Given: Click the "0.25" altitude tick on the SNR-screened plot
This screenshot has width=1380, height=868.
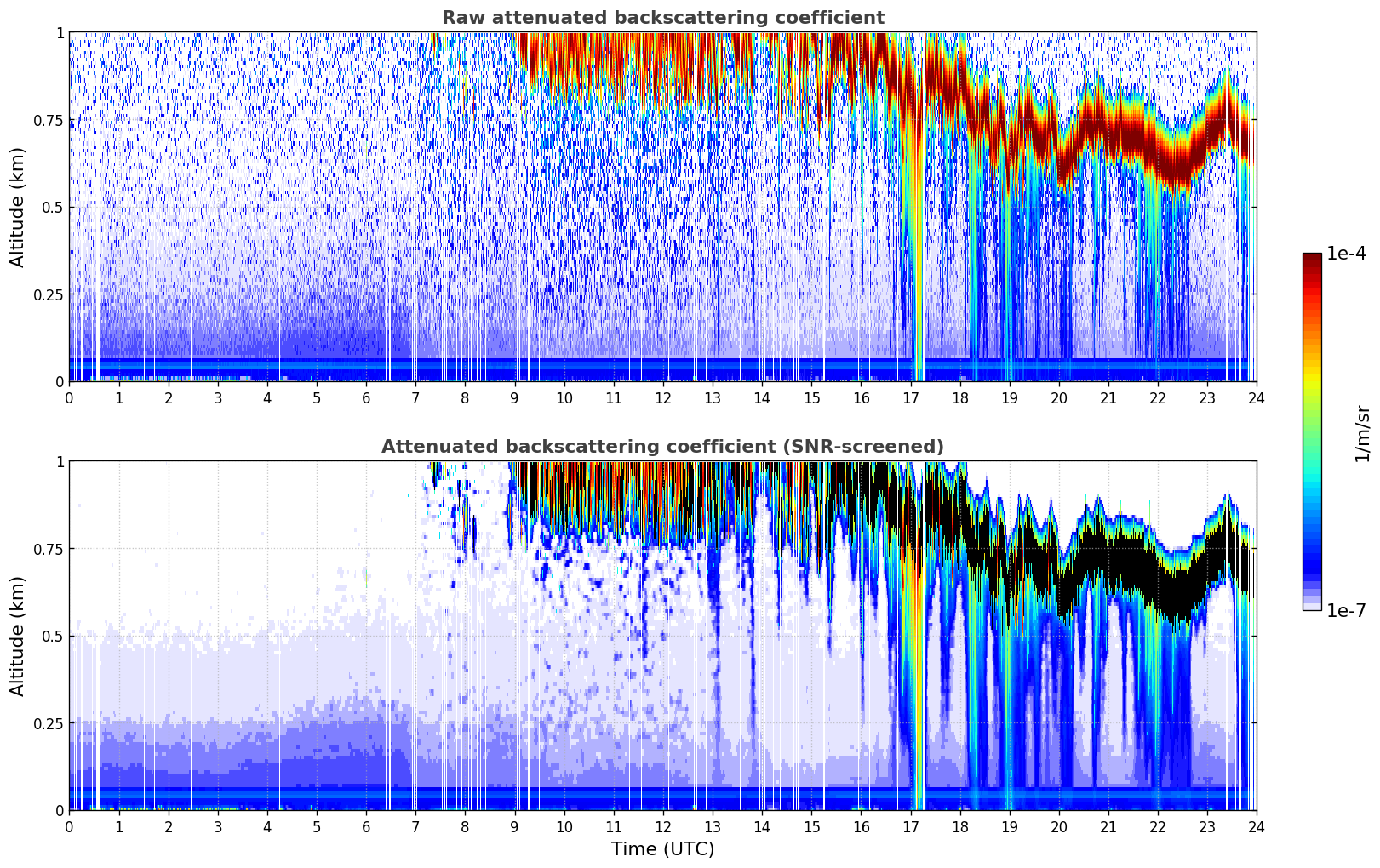Looking at the screenshot, I should click(x=48, y=723).
